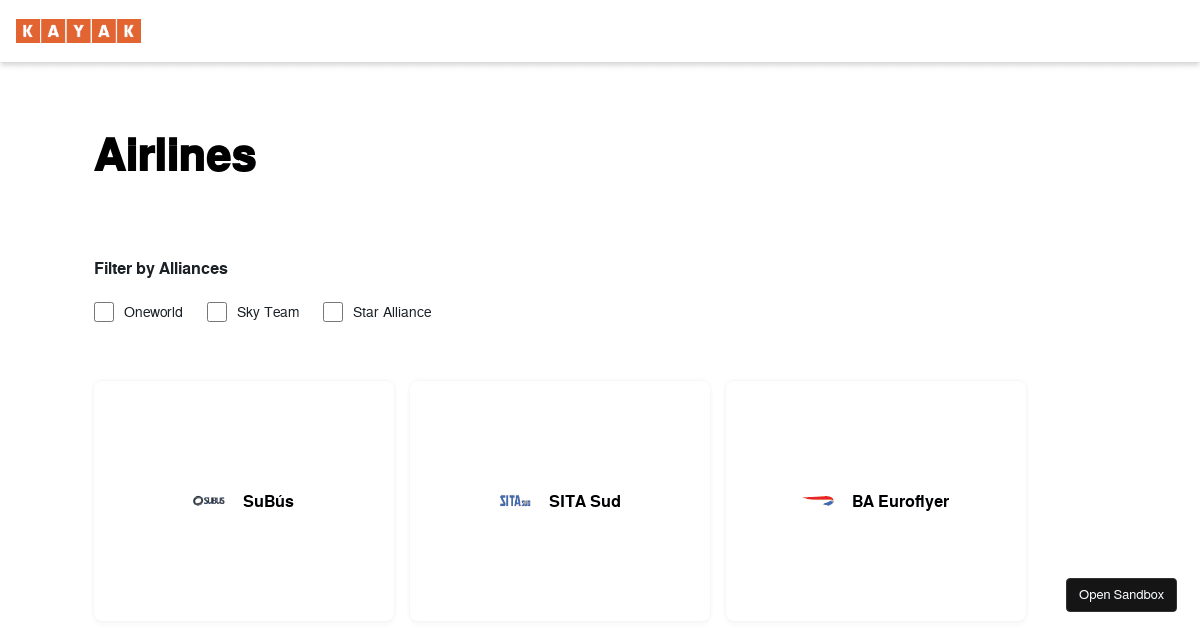Open the SuBús airline name link
This screenshot has height=630, width=1200.
click(x=268, y=501)
